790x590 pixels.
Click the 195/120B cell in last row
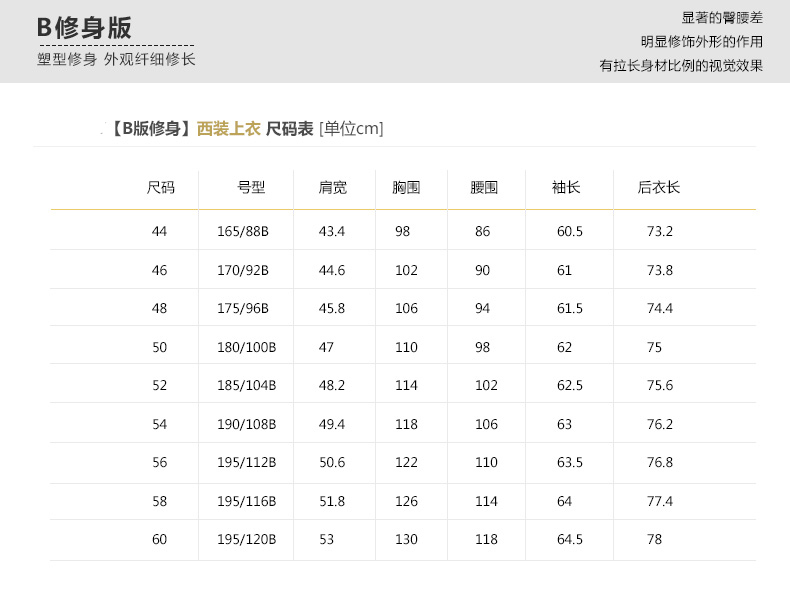click(x=246, y=539)
